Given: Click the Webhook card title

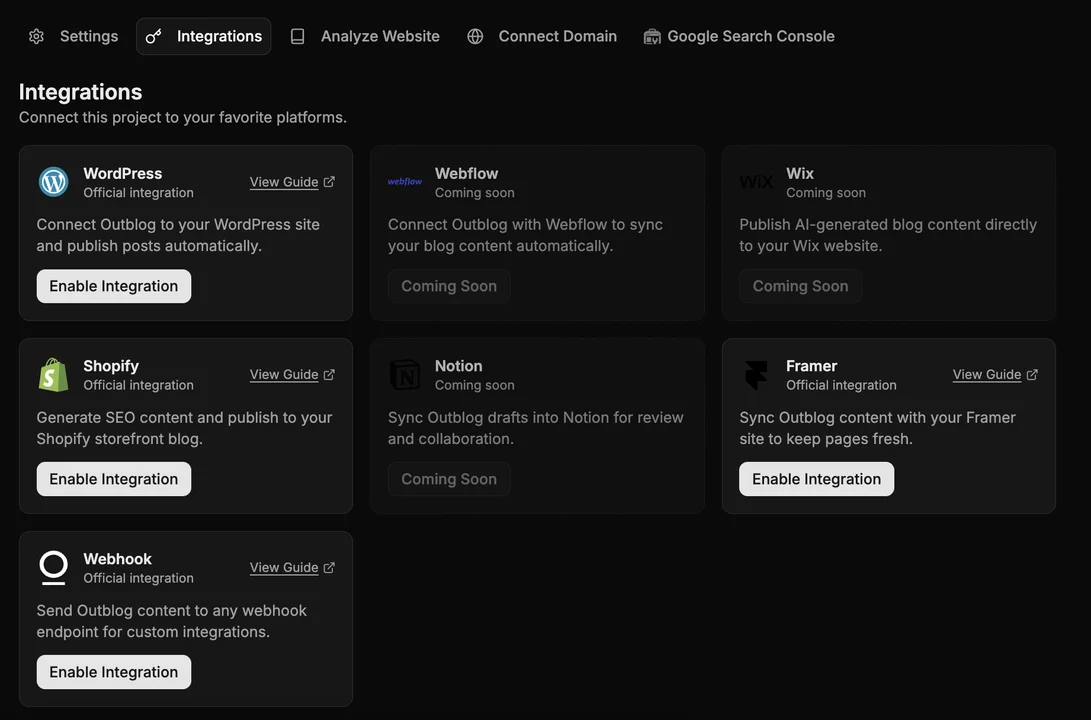Looking at the screenshot, I should pos(117,559).
